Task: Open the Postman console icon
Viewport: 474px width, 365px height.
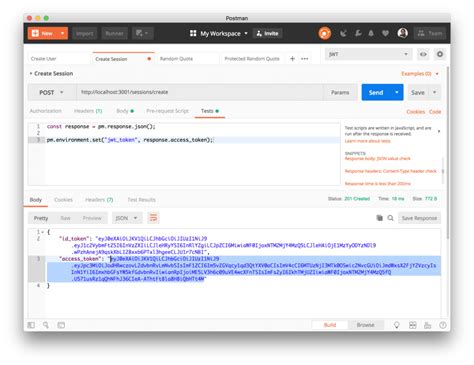Action: (61, 325)
